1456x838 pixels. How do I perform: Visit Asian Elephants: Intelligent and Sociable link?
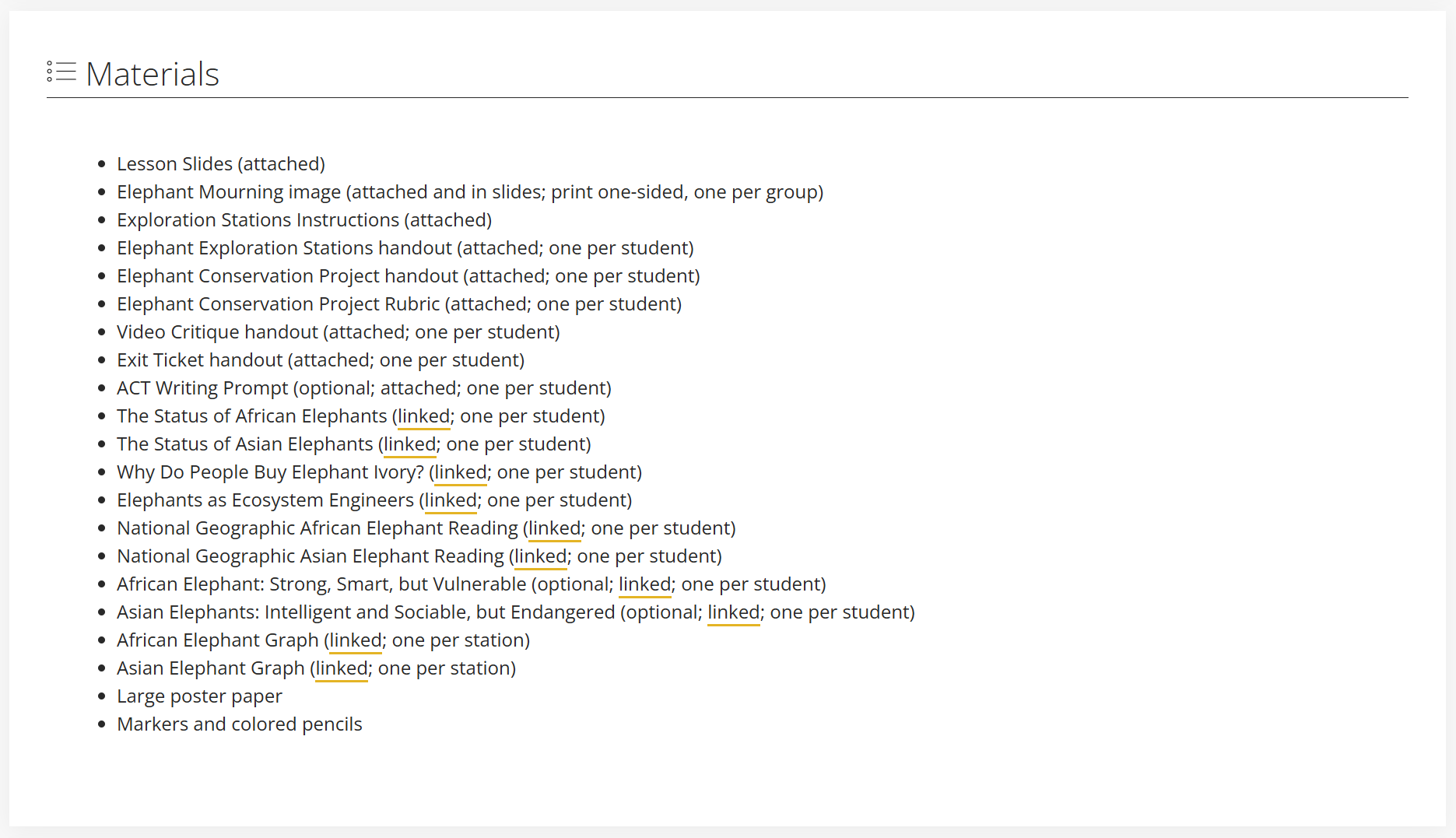click(x=733, y=612)
